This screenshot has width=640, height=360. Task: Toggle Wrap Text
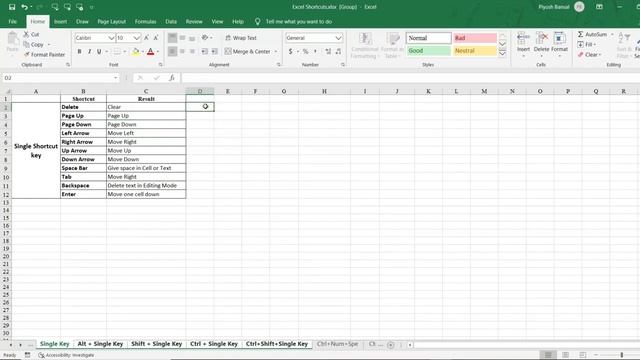tap(241, 38)
